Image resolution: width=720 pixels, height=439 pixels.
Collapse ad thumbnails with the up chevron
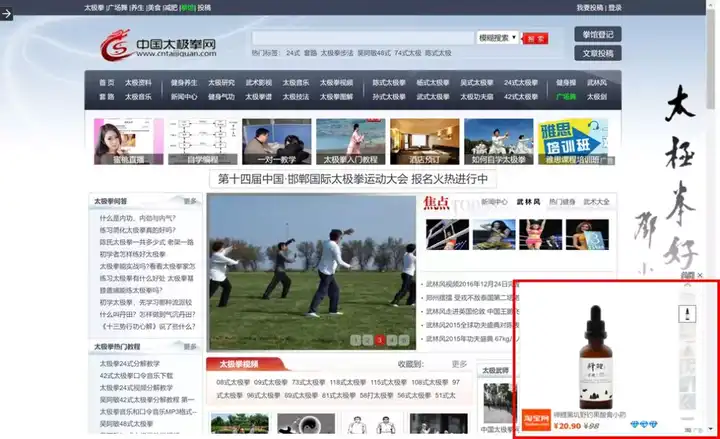tap(687, 286)
